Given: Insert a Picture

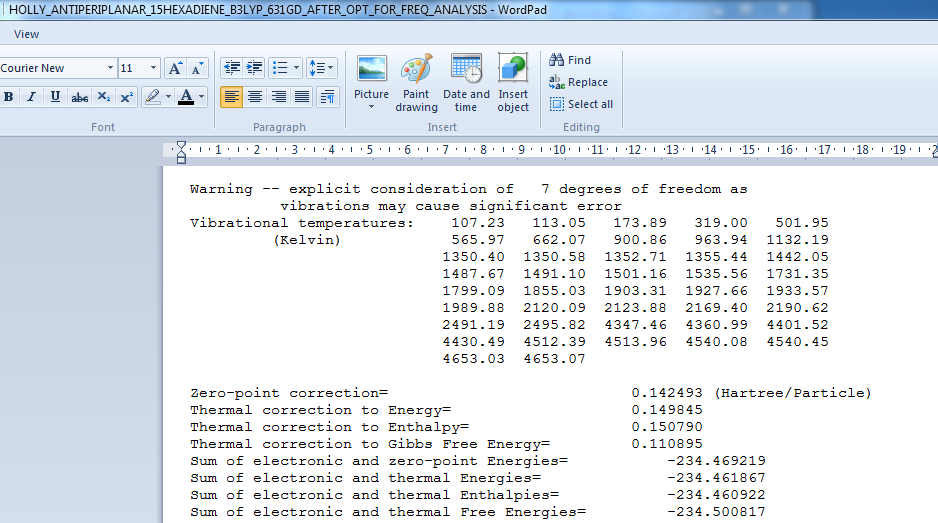Looking at the screenshot, I should click(371, 77).
